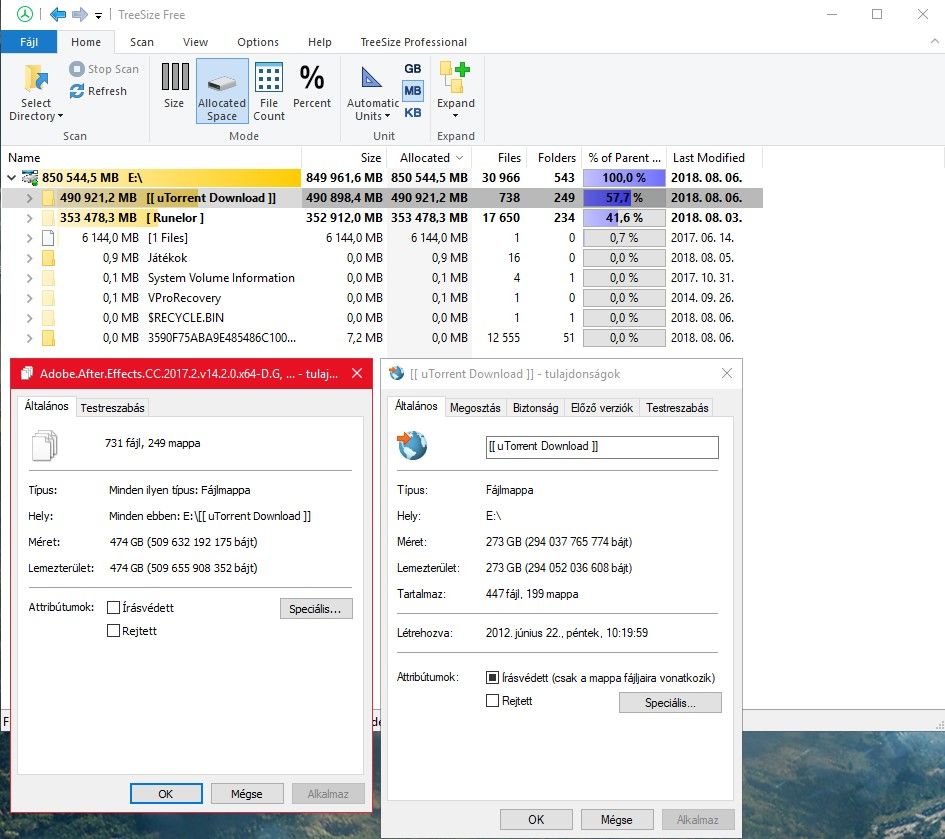This screenshot has width=945, height=839.
Task: Close the Adobe.After.Effects properties dialog
Action: tap(357, 373)
